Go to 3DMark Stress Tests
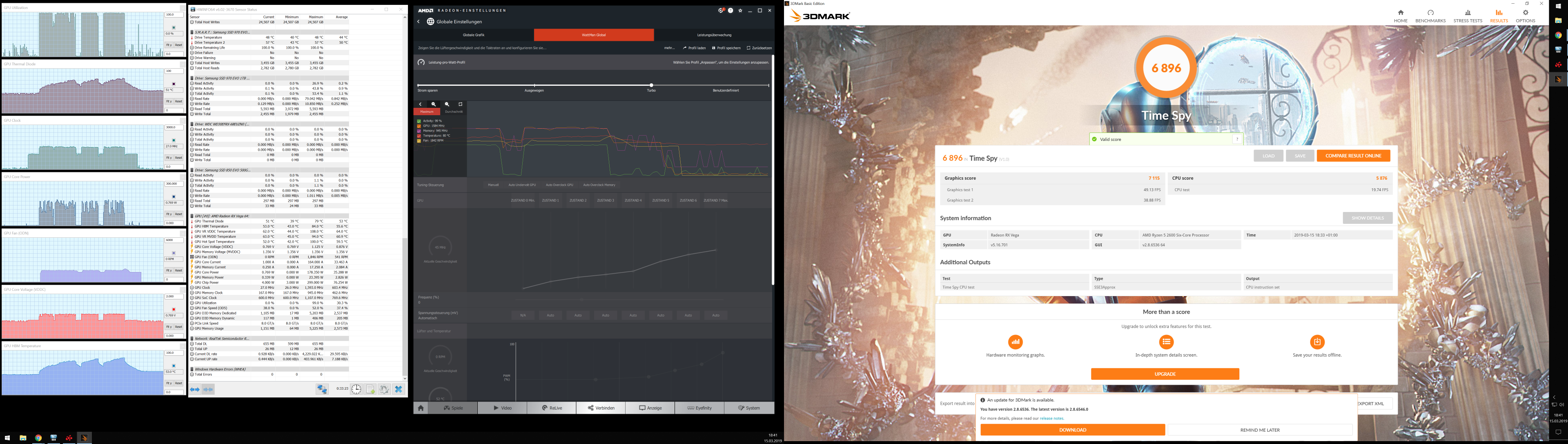This screenshot has height=444, width=1568. click(x=1468, y=16)
